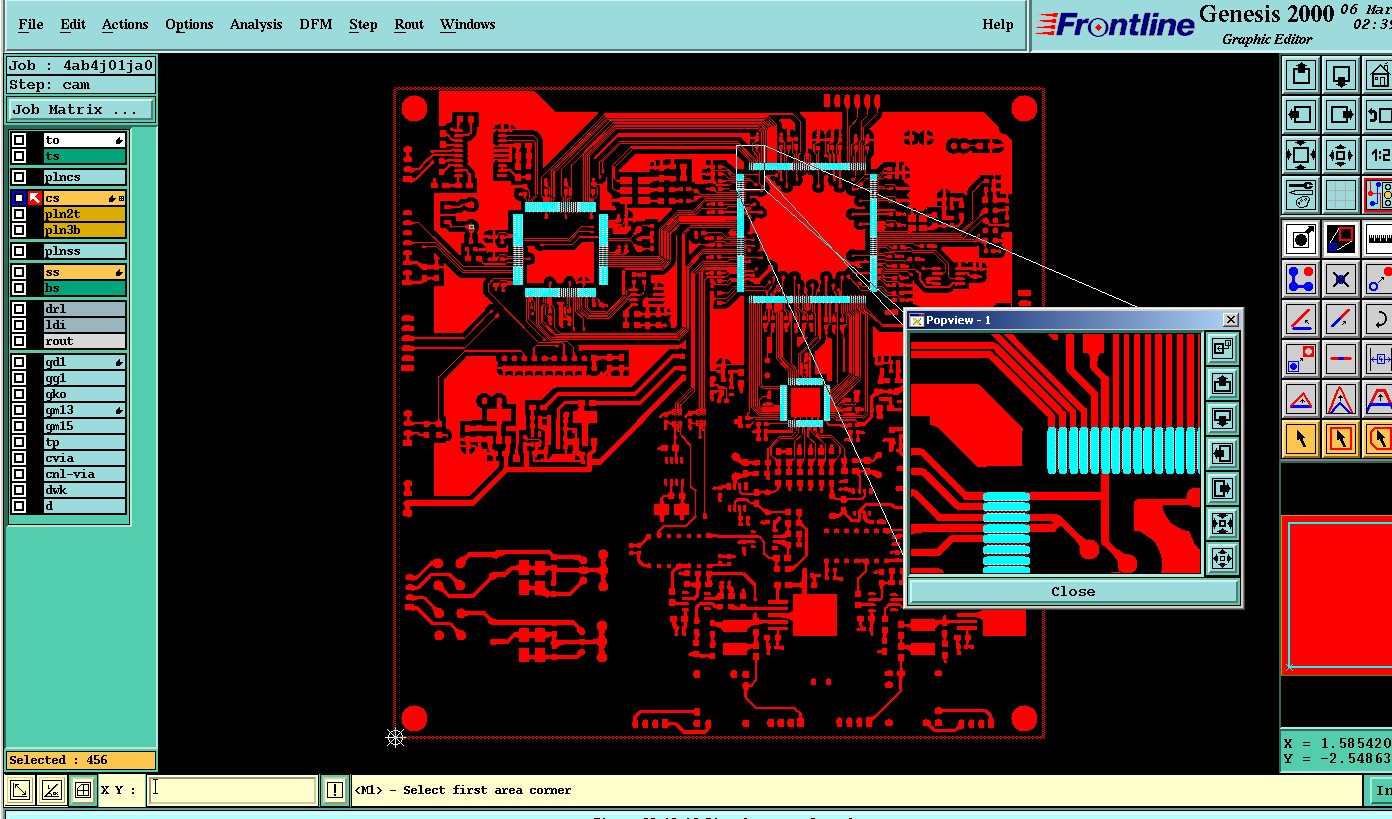Click the Job Matrix ... button

pyautogui.click(x=81, y=109)
